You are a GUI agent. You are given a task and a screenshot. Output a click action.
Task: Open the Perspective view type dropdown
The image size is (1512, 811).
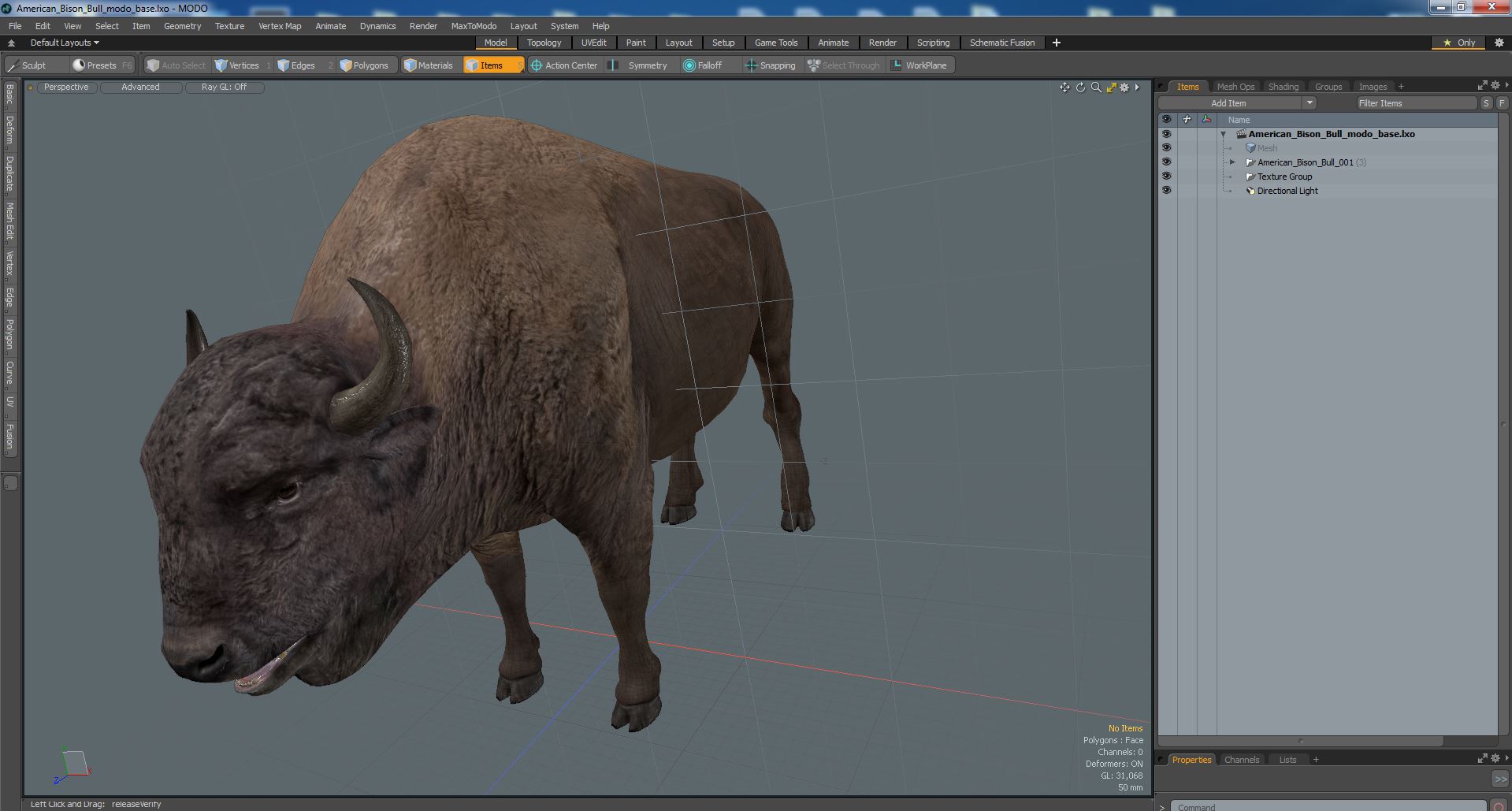pos(66,87)
